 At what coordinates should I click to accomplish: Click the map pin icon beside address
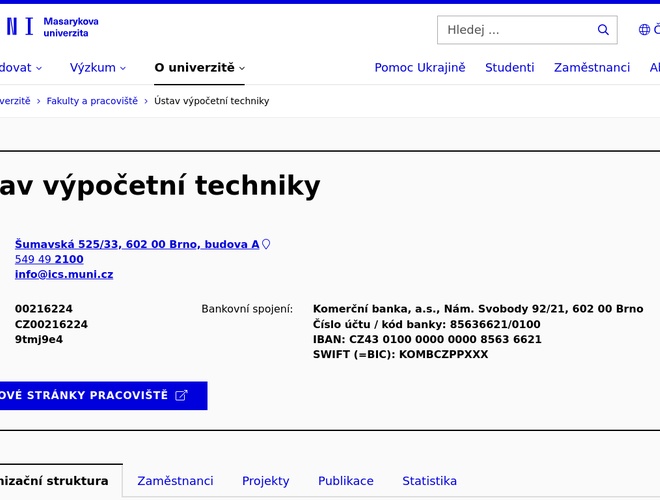pyautogui.click(x=266, y=244)
